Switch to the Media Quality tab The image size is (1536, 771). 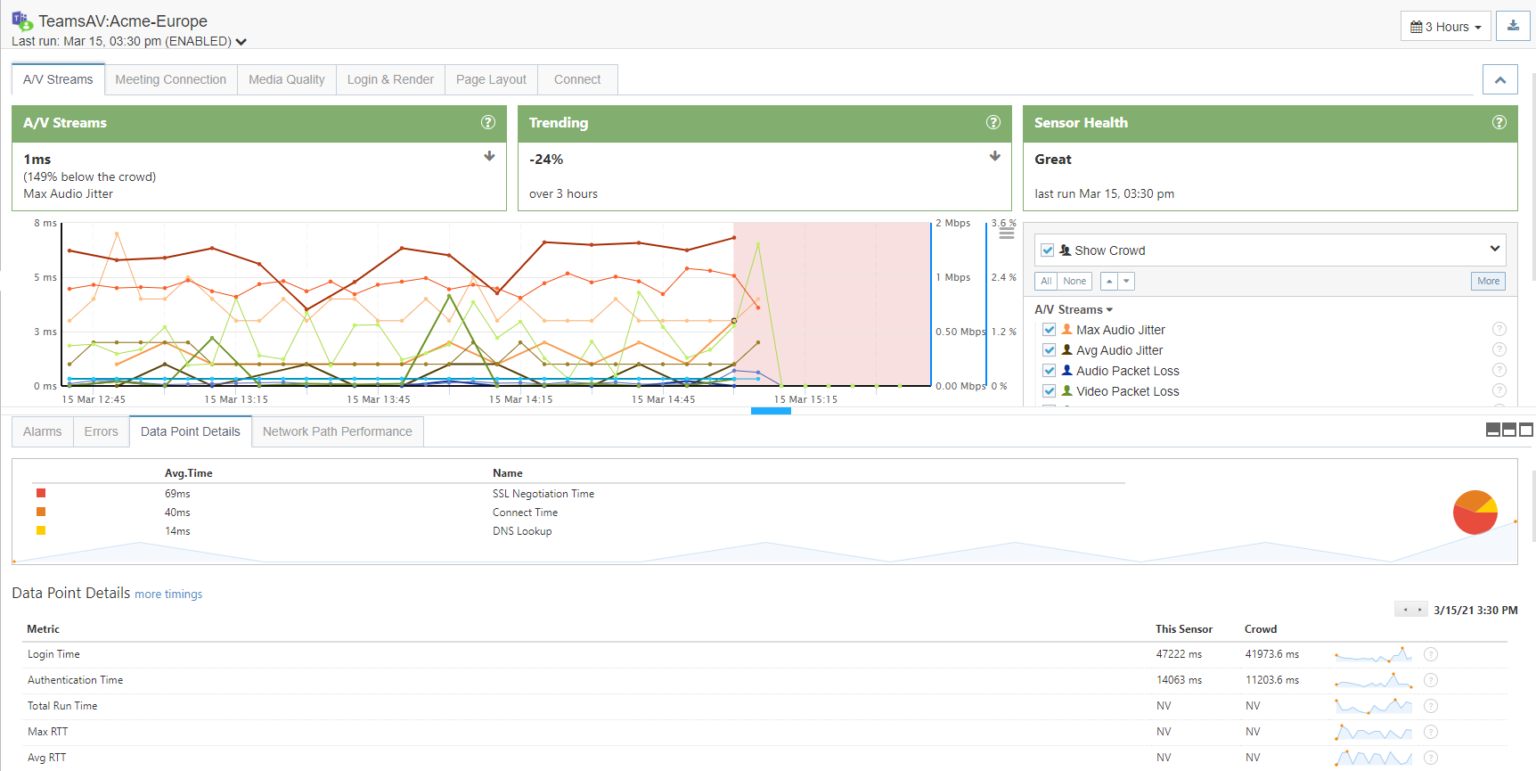click(x=286, y=78)
